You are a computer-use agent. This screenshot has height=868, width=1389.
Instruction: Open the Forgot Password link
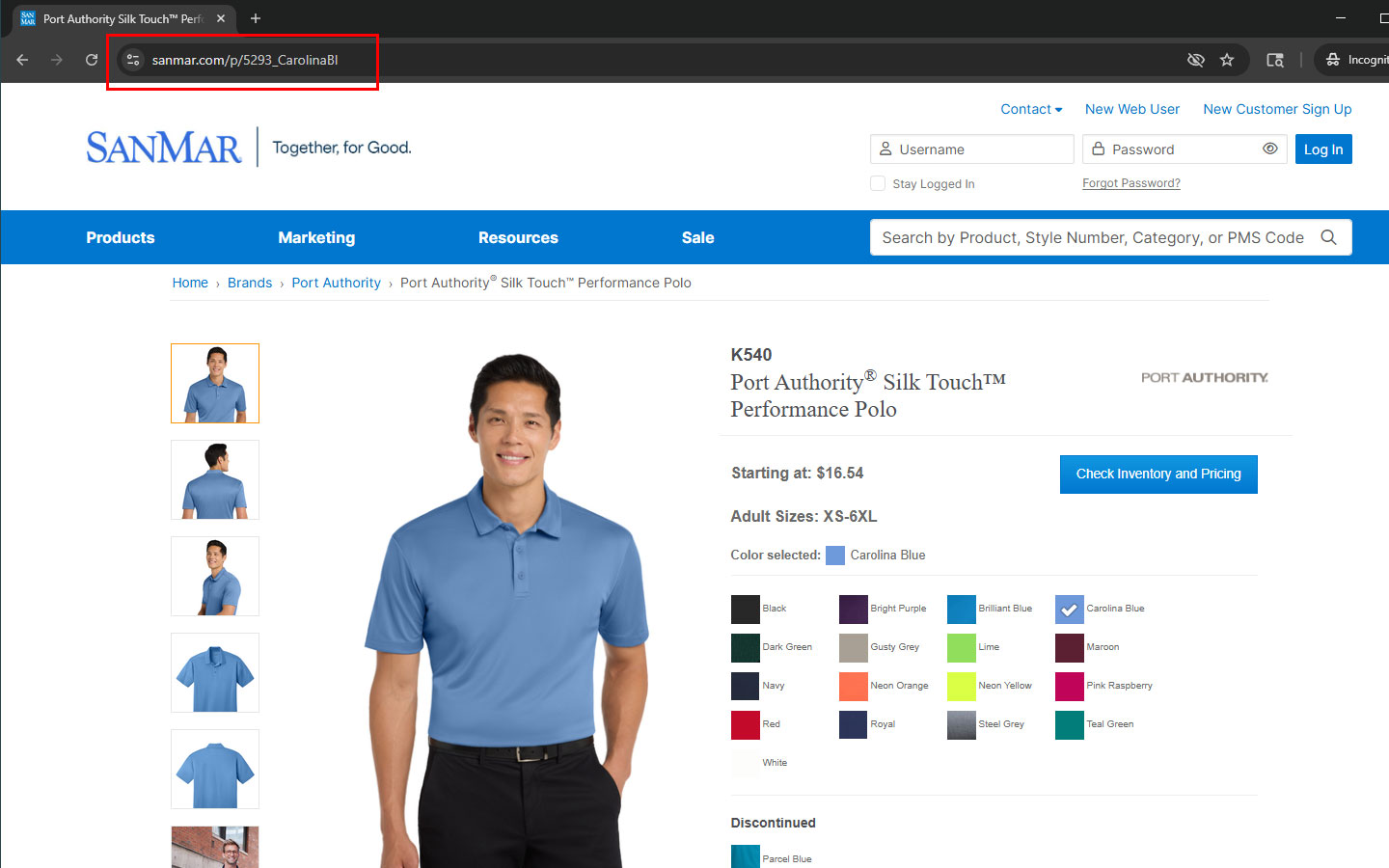coord(1130,183)
